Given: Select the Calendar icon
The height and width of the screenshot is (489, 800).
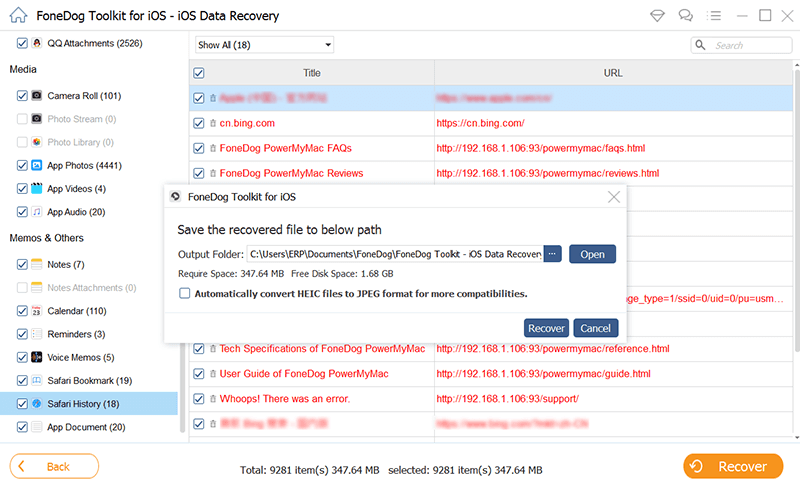Looking at the screenshot, I should tap(37, 311).
